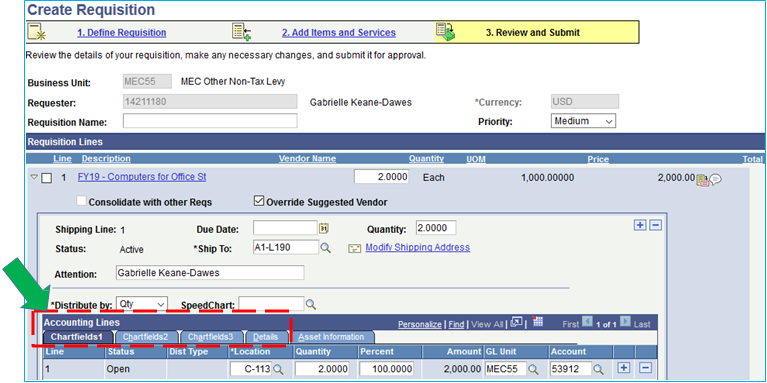767x383 pixels.
Task: Collapse line 1 details triangle
Action: coord(34,178)
